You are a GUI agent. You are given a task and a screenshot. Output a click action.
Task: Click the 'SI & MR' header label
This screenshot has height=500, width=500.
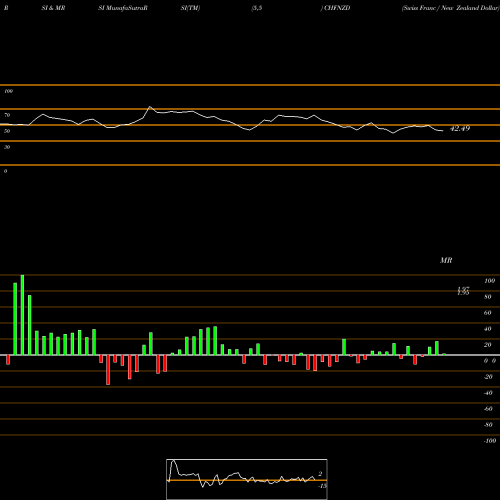pyautogui.click(x=53, y=8)
